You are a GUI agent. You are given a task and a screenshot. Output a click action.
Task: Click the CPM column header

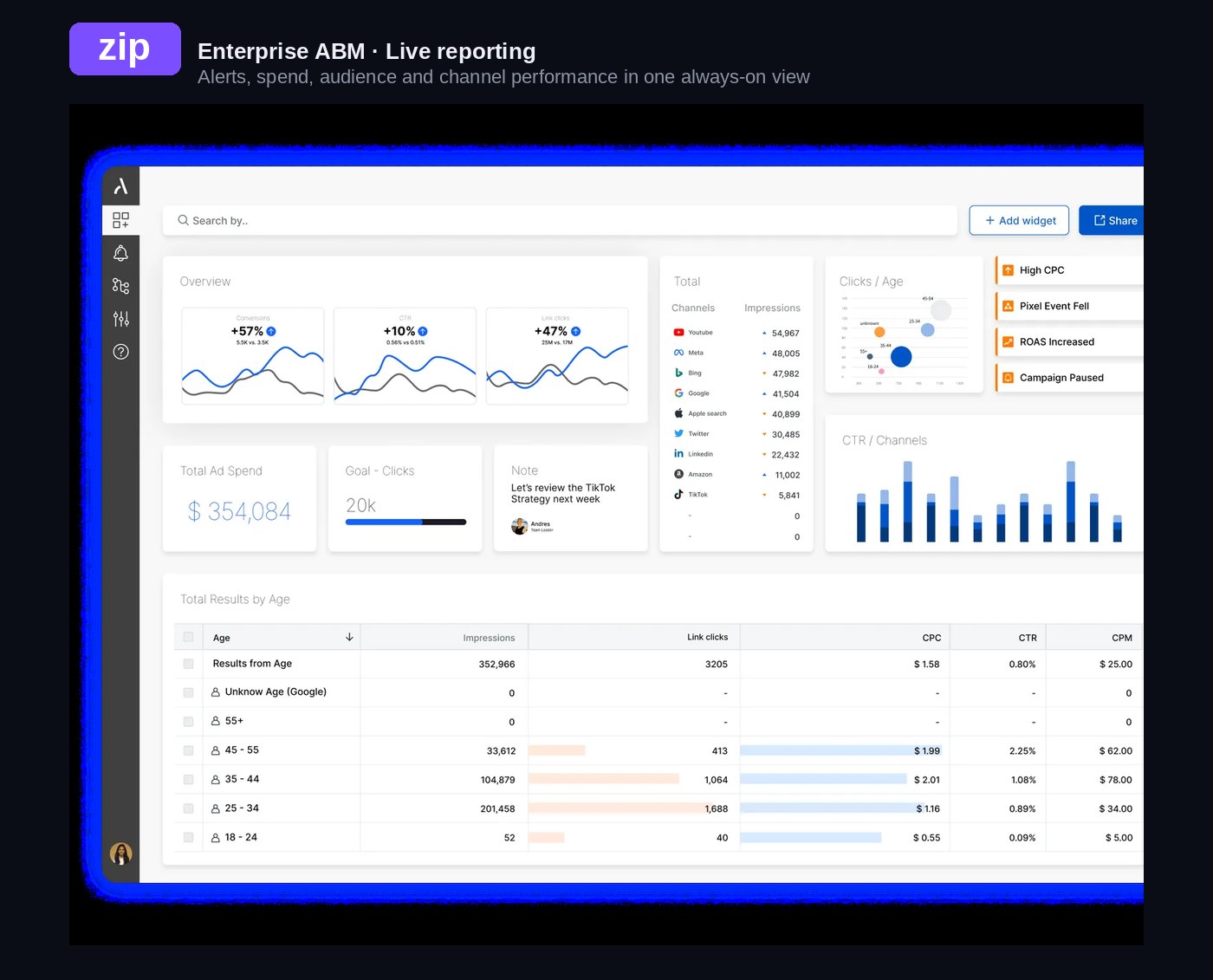point(1122,638)
